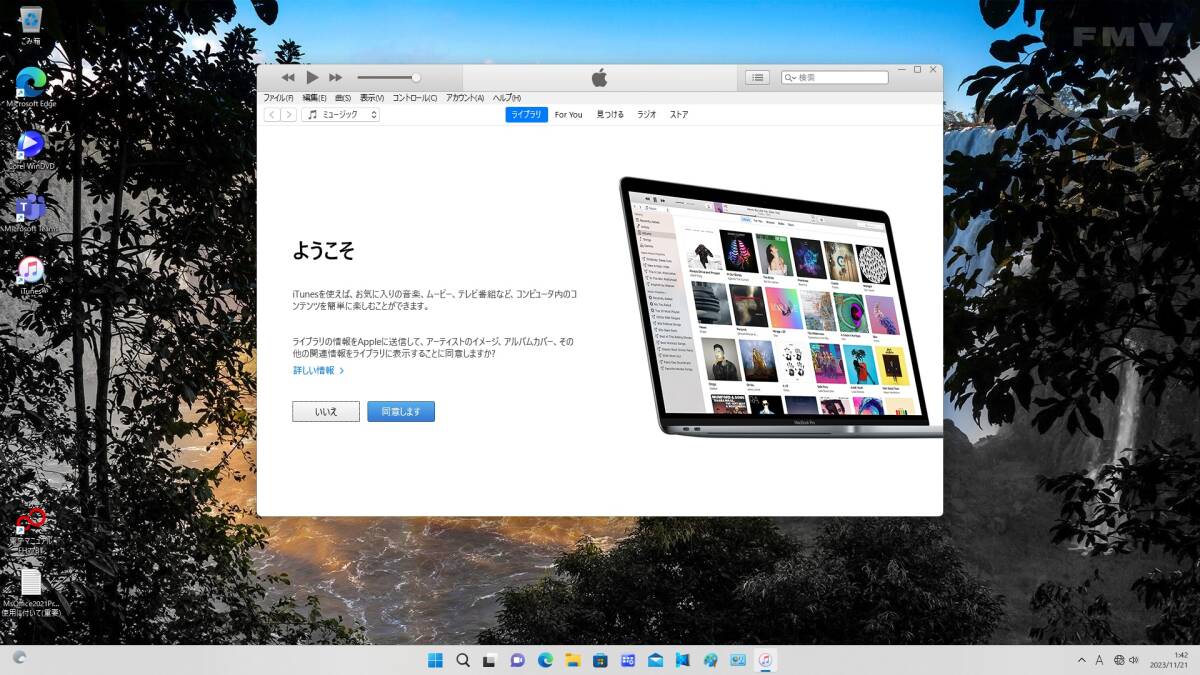This screenshot has width=1200, height=675.
Task: Click the 同意します button
Action: point(401,412)
